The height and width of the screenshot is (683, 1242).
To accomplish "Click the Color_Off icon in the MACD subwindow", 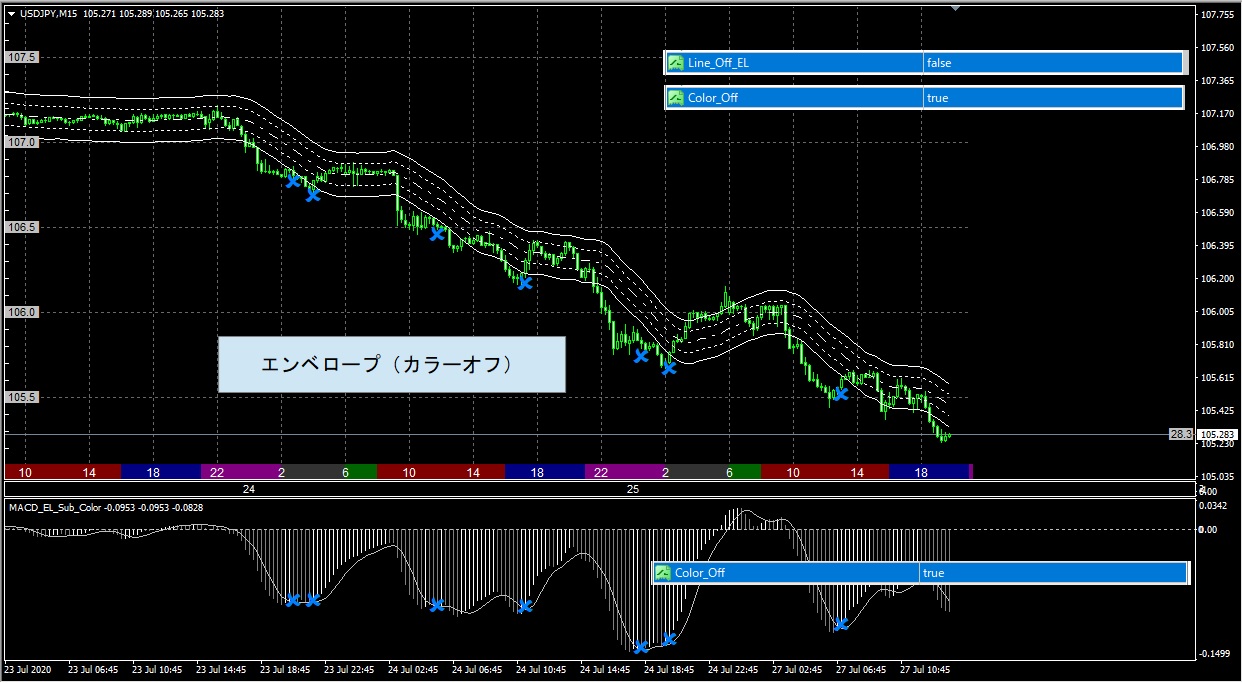I will tap(663, 573).
